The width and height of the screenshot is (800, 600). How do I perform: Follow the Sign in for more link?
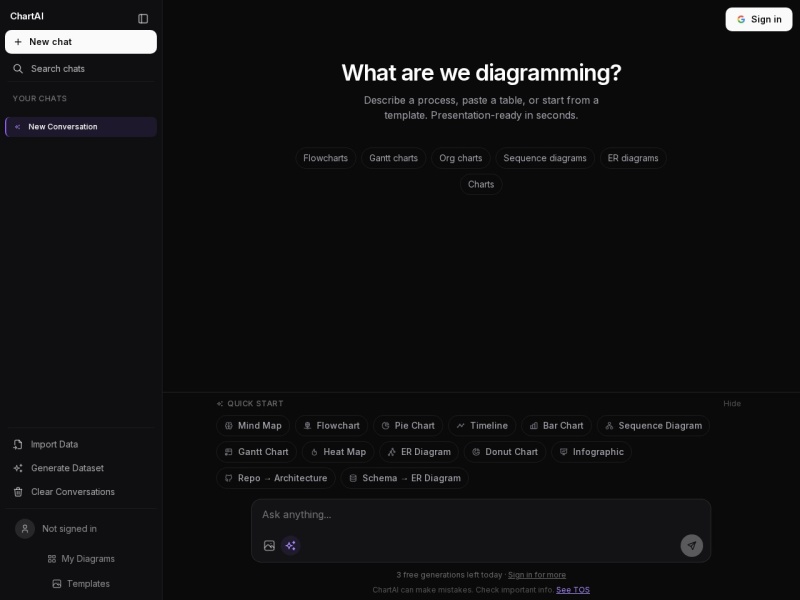tap(537, 575)
